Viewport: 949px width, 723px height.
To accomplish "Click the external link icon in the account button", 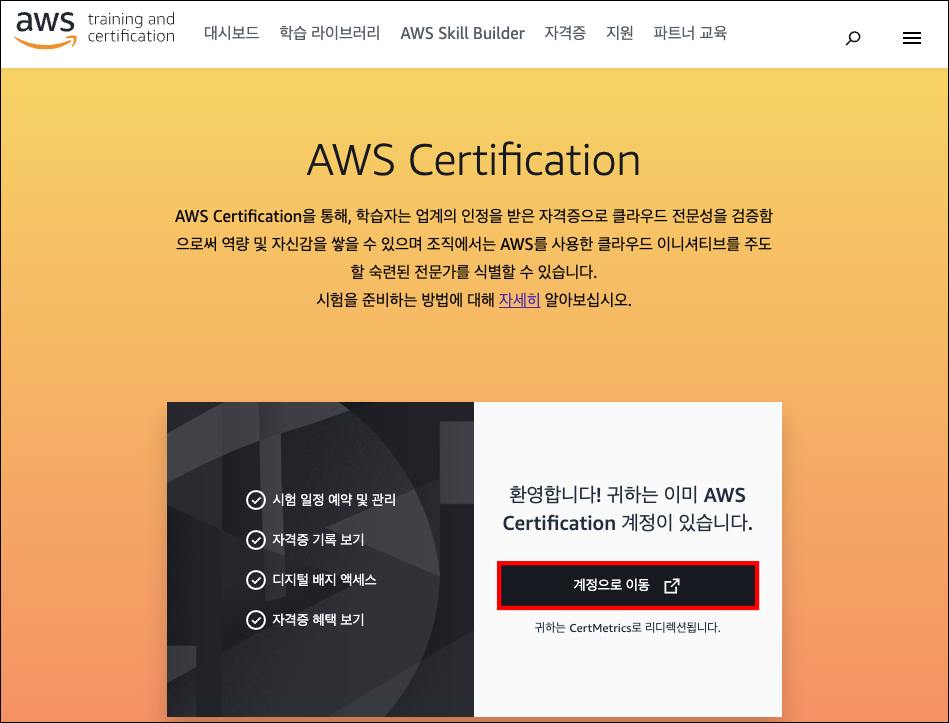I will point(672,586).
